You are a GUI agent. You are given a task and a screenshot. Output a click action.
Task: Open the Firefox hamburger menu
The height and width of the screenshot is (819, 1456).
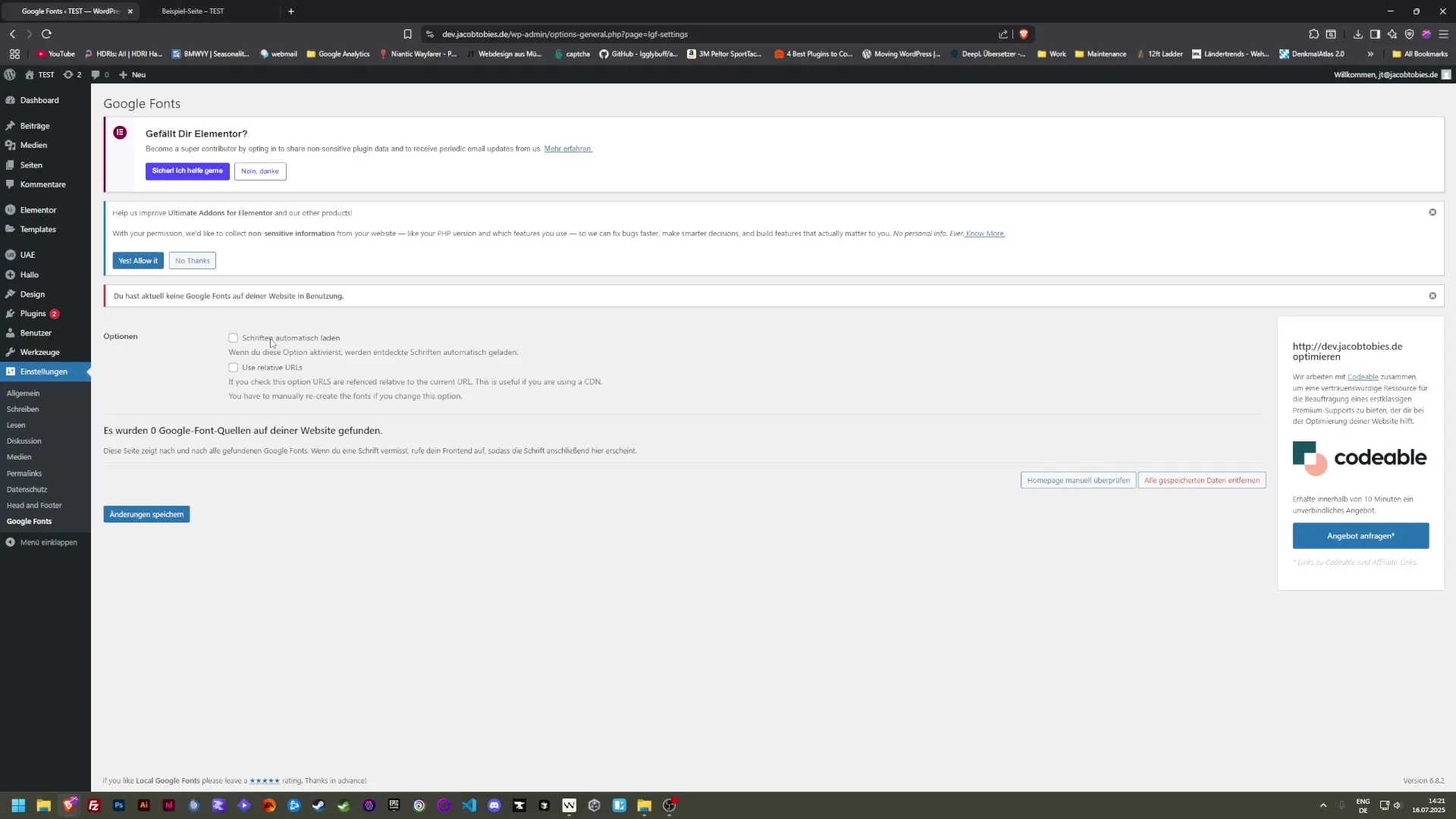(1445, 34)
